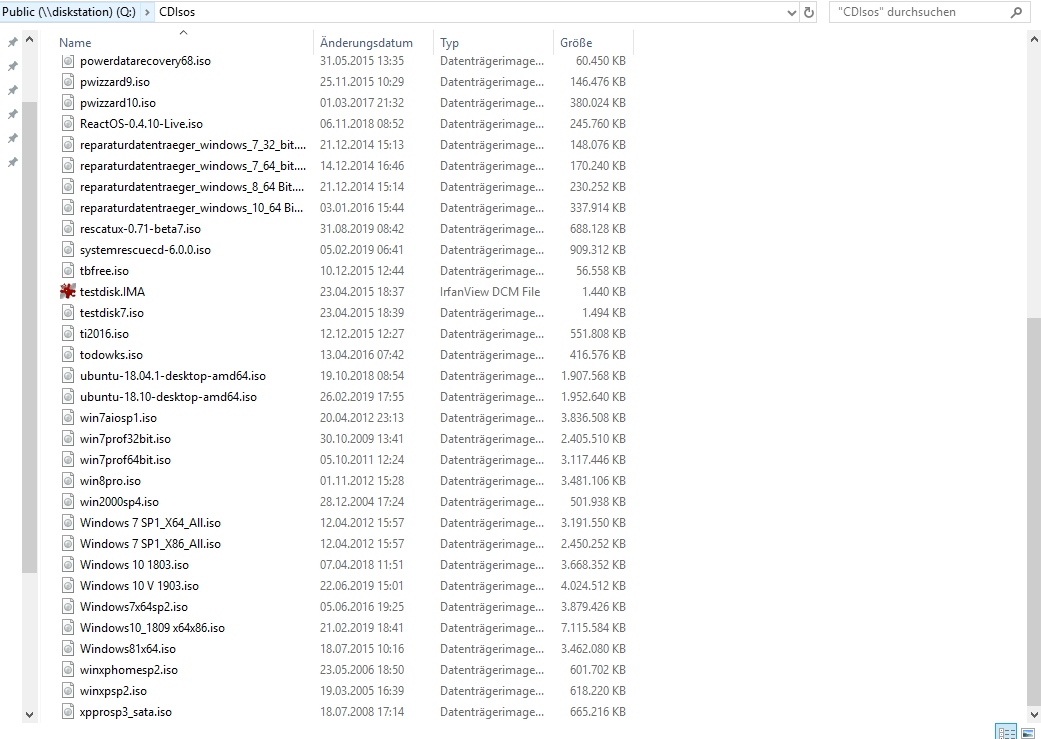Click the date 28.12.2004 17:24

pyautogui.click(x=362, y=501)
